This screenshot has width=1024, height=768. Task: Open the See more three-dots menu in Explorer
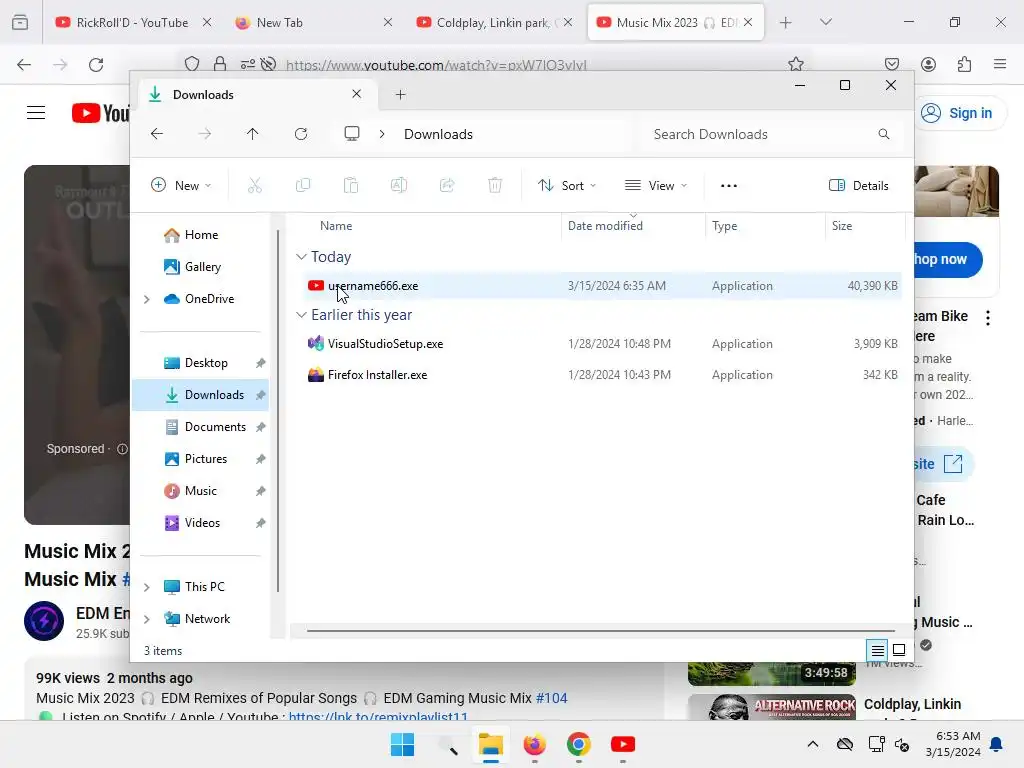(x=729, y=185)
